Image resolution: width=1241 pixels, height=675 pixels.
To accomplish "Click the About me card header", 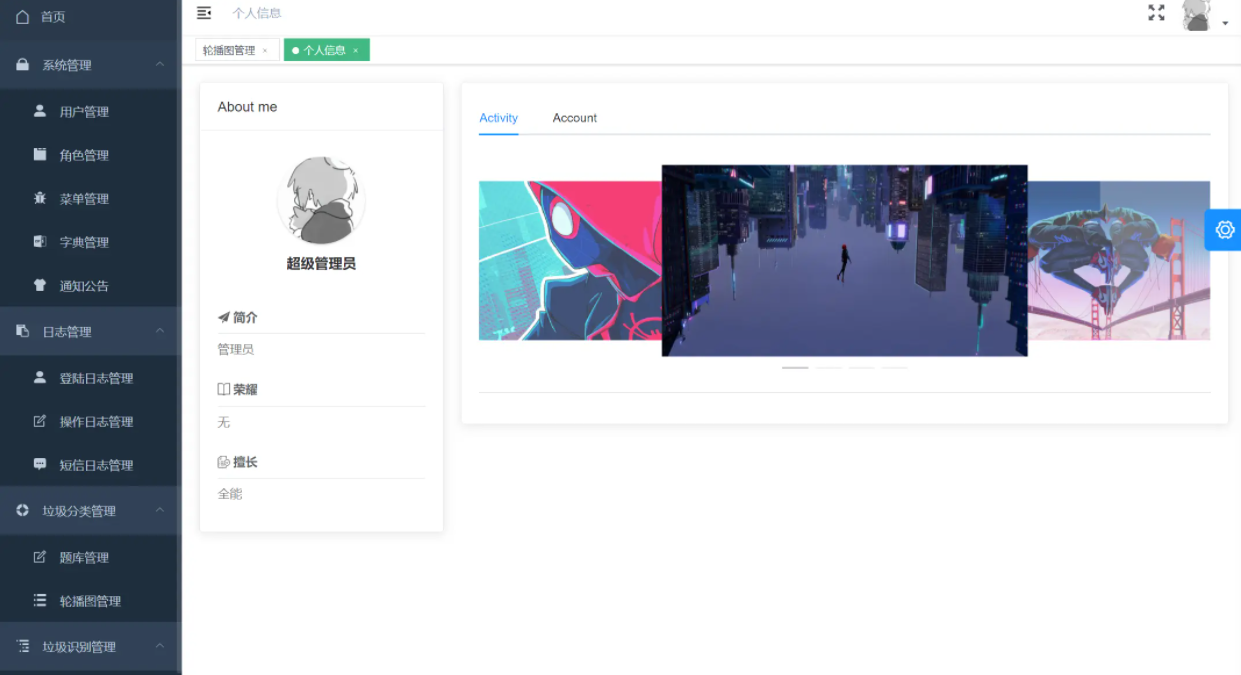I will [x=321, y=107].
